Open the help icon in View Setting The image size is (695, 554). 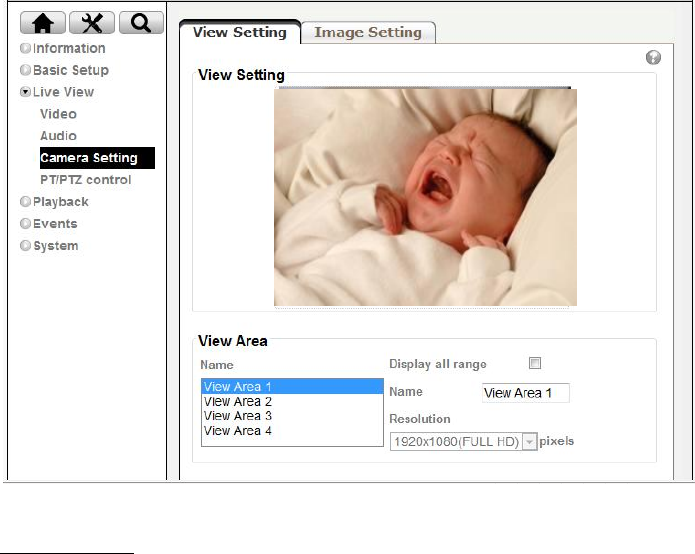tap(653, 58)
